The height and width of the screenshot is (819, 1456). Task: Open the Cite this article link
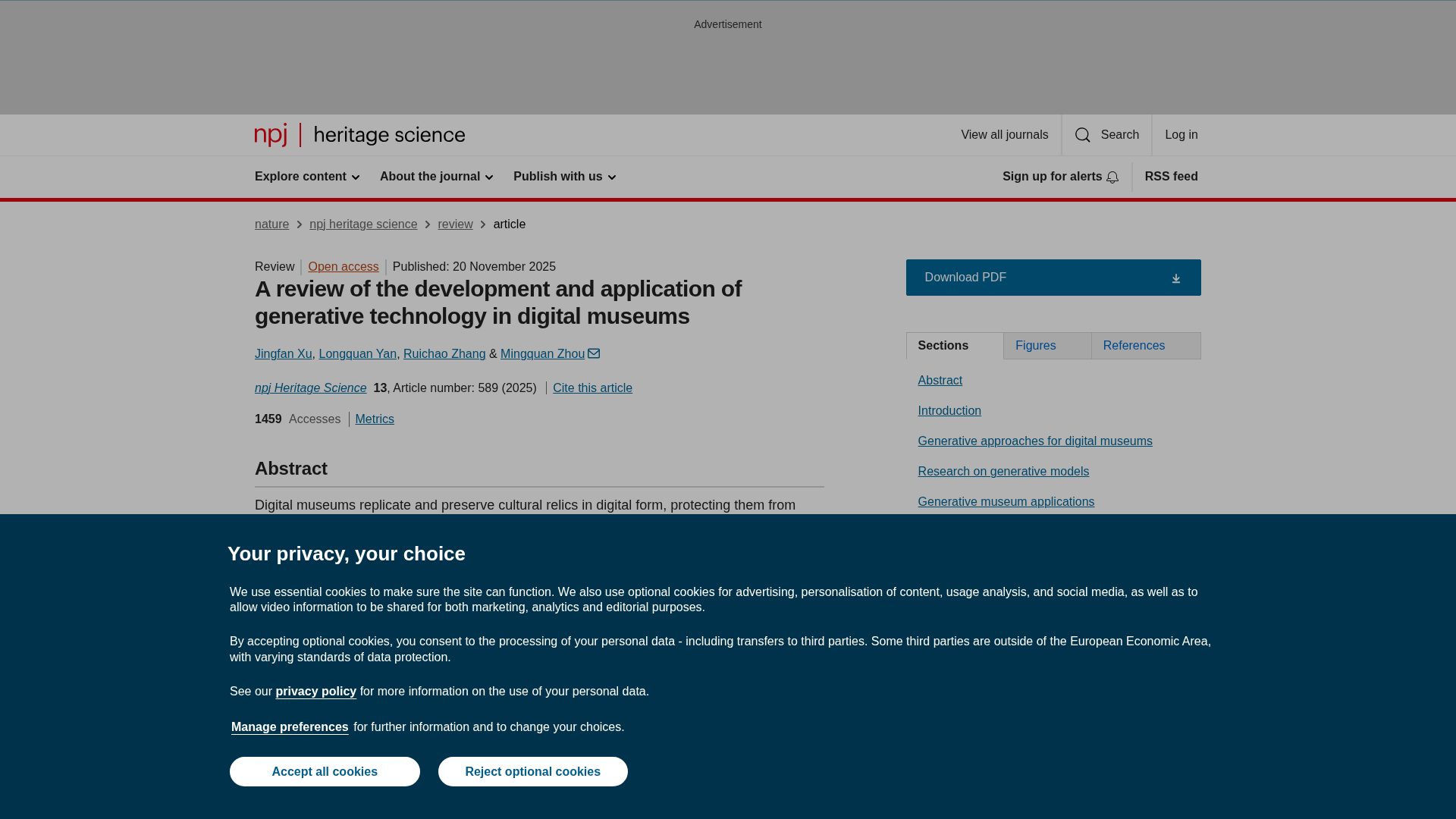(592, 388)
